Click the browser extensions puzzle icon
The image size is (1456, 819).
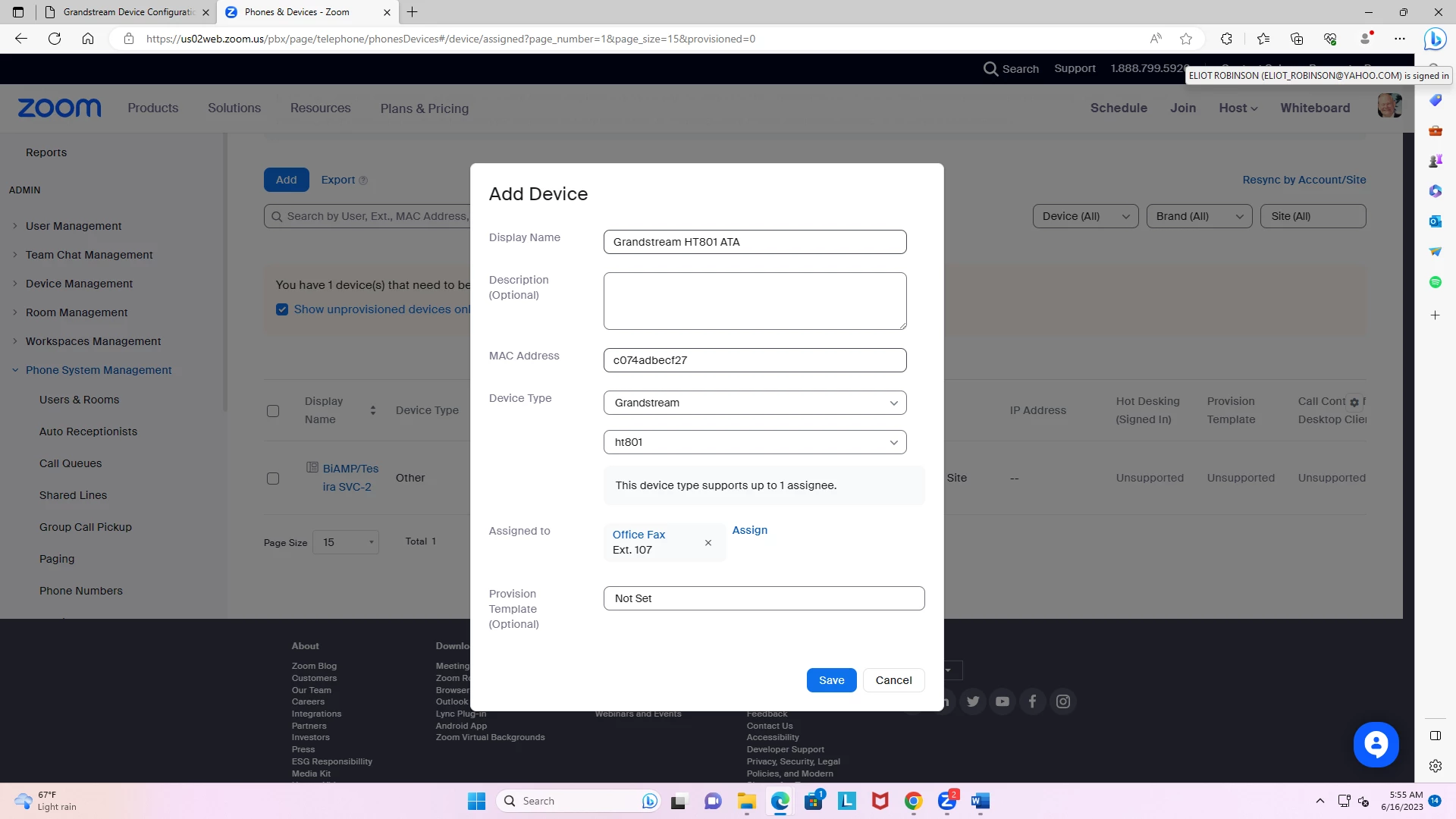tap(1226, 39)
